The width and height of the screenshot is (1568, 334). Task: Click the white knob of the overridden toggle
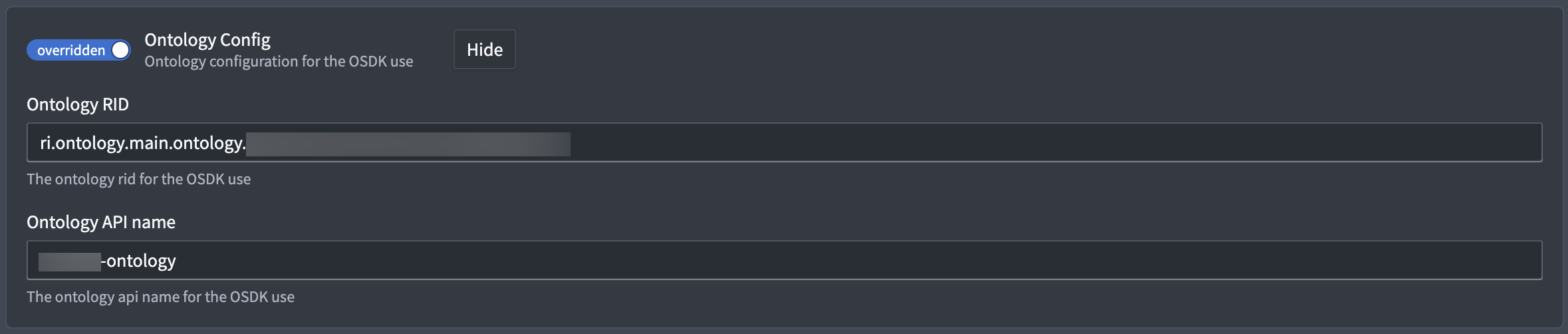[x=120, y=50]
